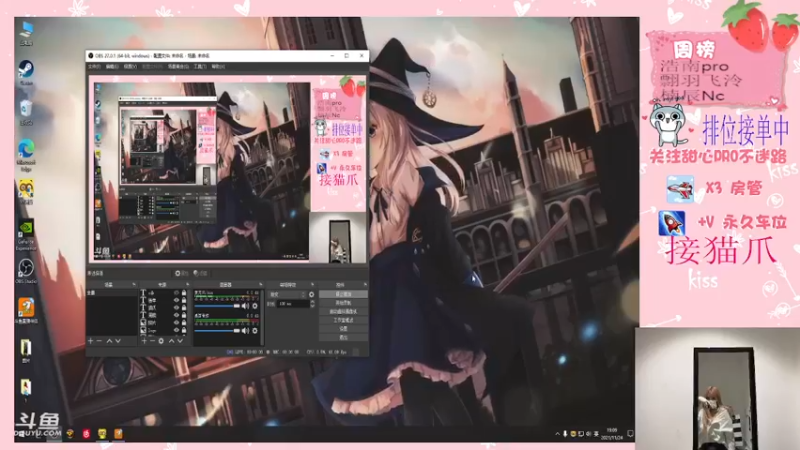This screenshot has height=450, width=800.
Task: Open the 文件(F) File menu in OBS
Action: click(94, 66)
